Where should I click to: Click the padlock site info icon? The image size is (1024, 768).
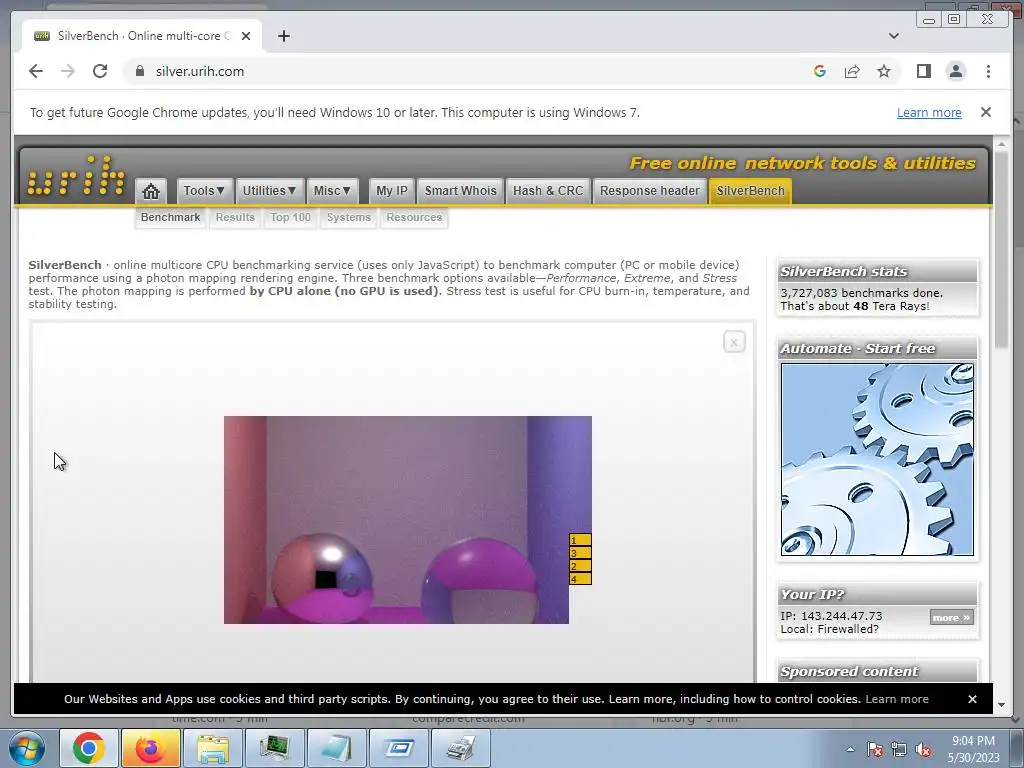coord(139,71)
